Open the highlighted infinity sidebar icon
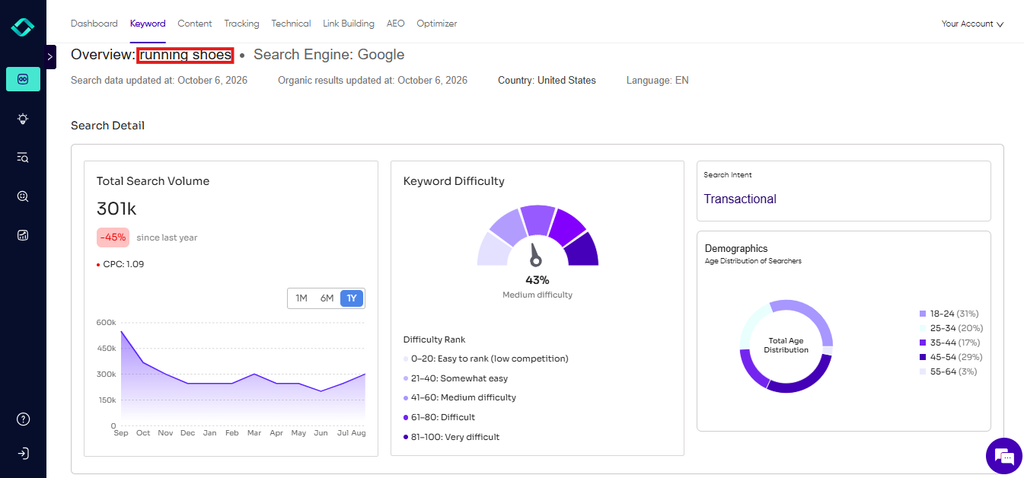The height and width of the screenshot is (478, 1024). click(23, 78)
